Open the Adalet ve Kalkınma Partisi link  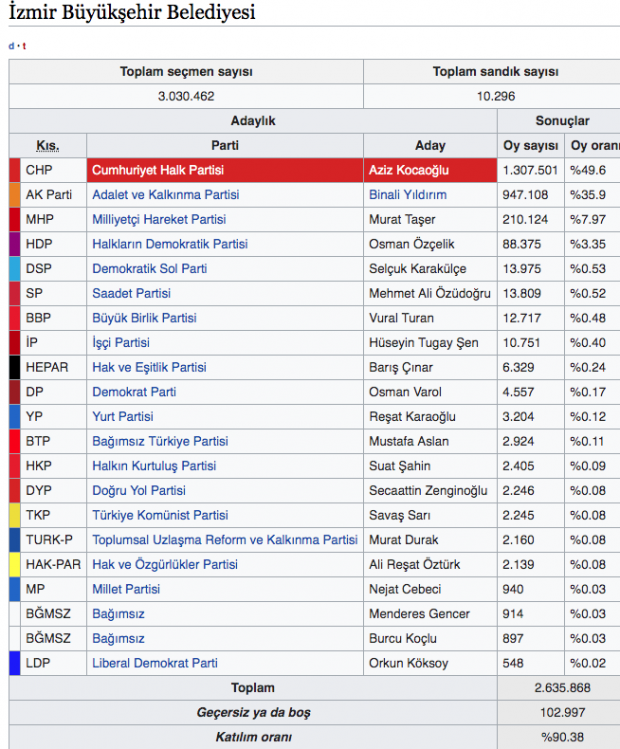click(165, 194)
